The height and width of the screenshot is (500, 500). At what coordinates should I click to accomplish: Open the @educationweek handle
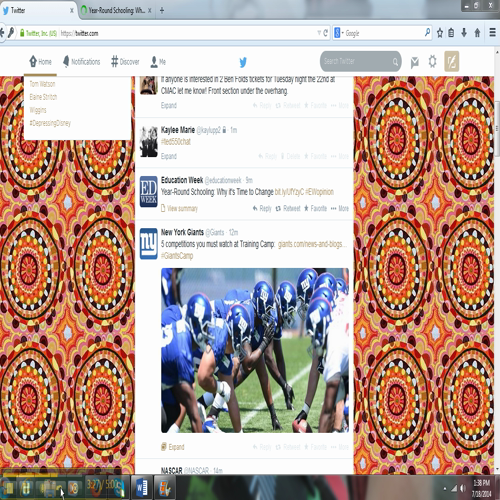pyautogui.click(x=223, y=180)
